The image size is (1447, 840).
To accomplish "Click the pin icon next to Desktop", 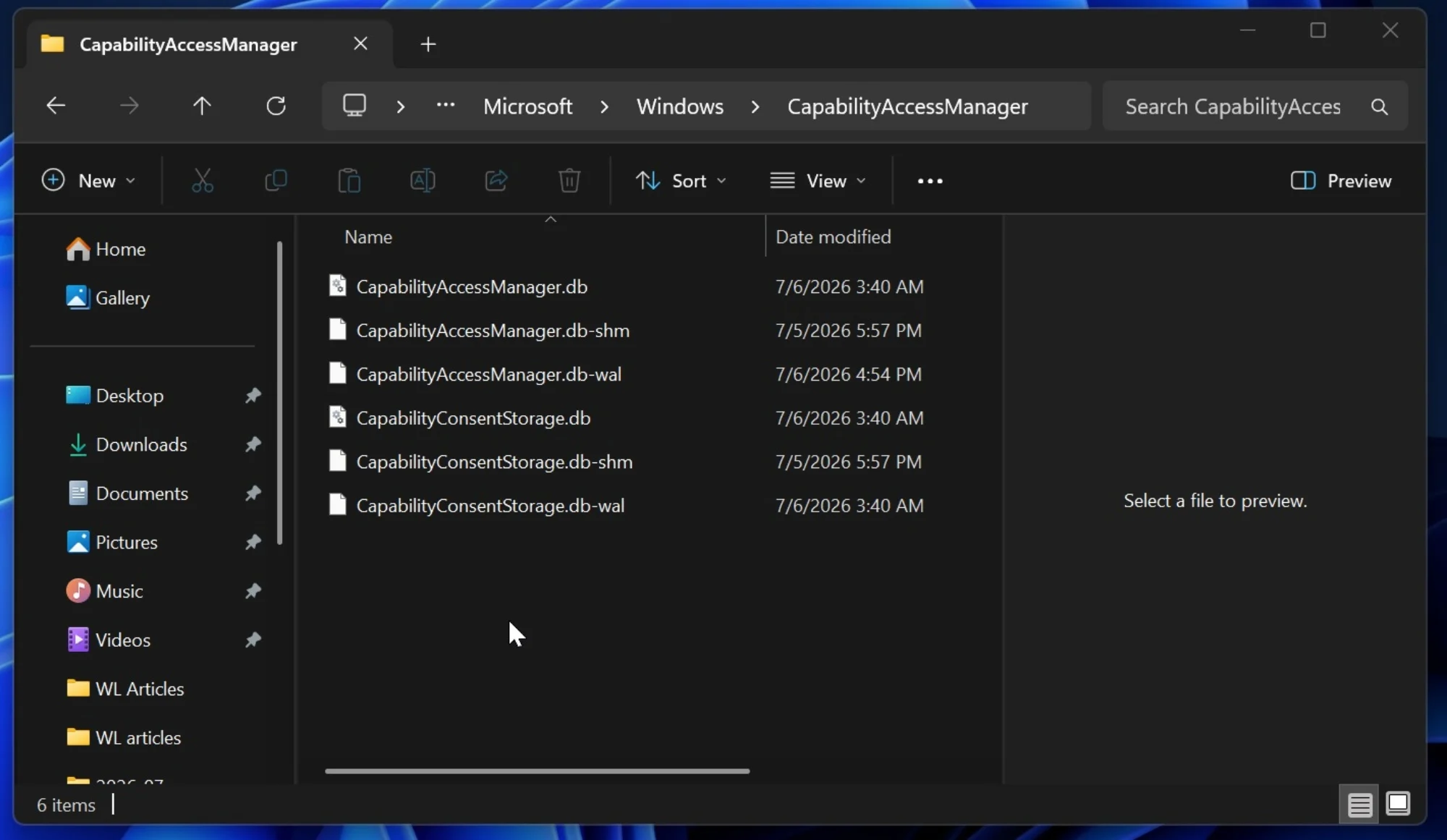I will 253,395.
